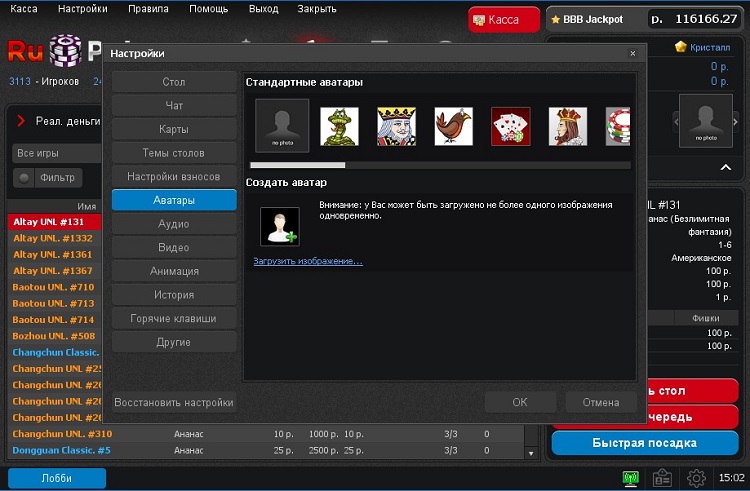Image resolution: width=750 pixels, height=491 pixels.
Task: Click the Загрузить изображение link
Action: point(308,261)
